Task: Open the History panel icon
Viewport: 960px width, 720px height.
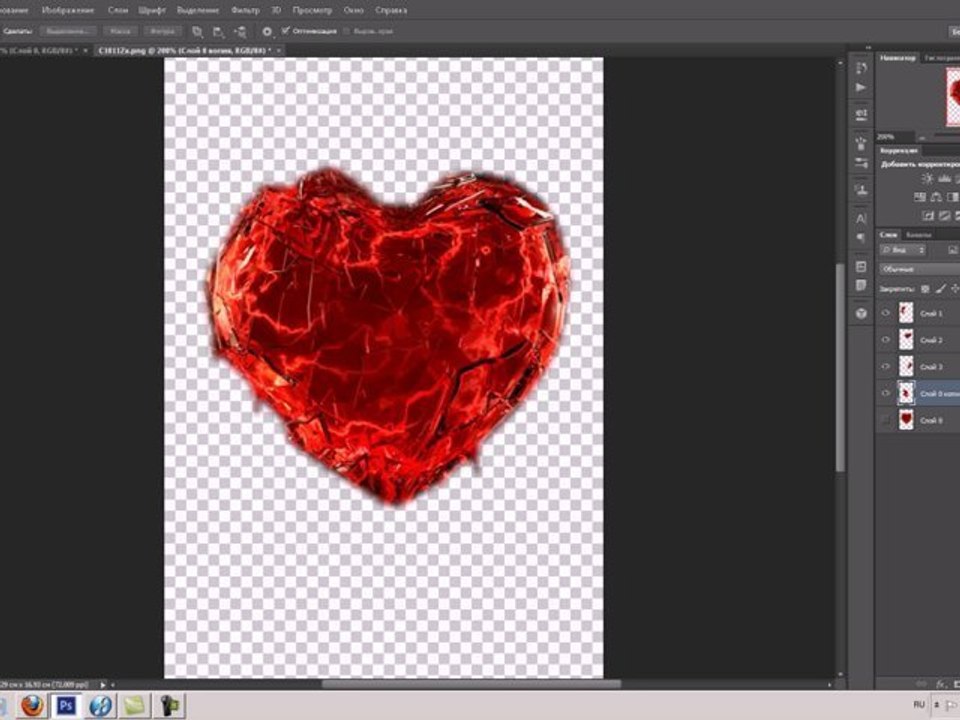Action: point(861,68)
